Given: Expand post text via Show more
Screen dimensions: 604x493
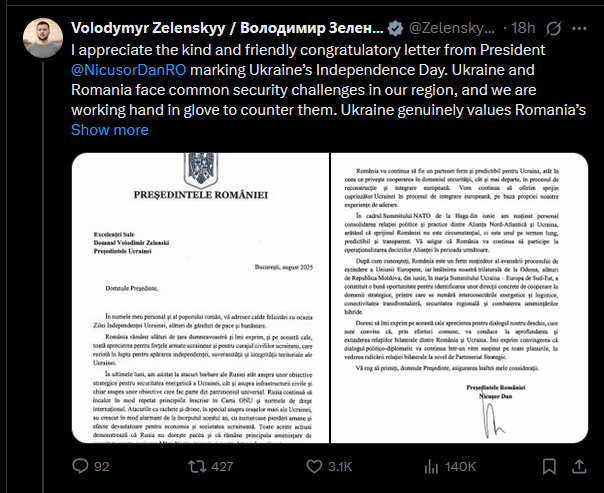Looking at the screenshot, I should pyautogui.click(x=110, y=130).
